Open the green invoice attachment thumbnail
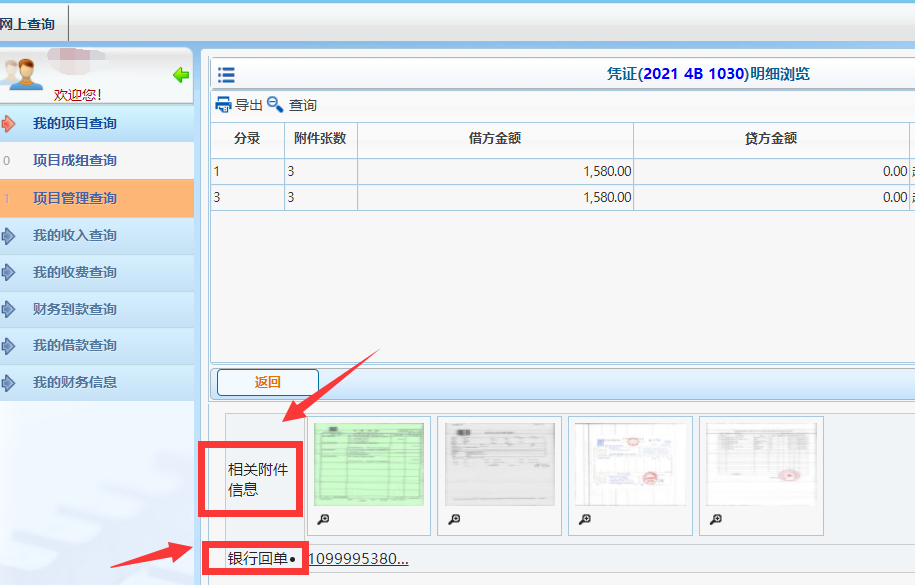Screen dimensions: 915x585 [369, 464]
